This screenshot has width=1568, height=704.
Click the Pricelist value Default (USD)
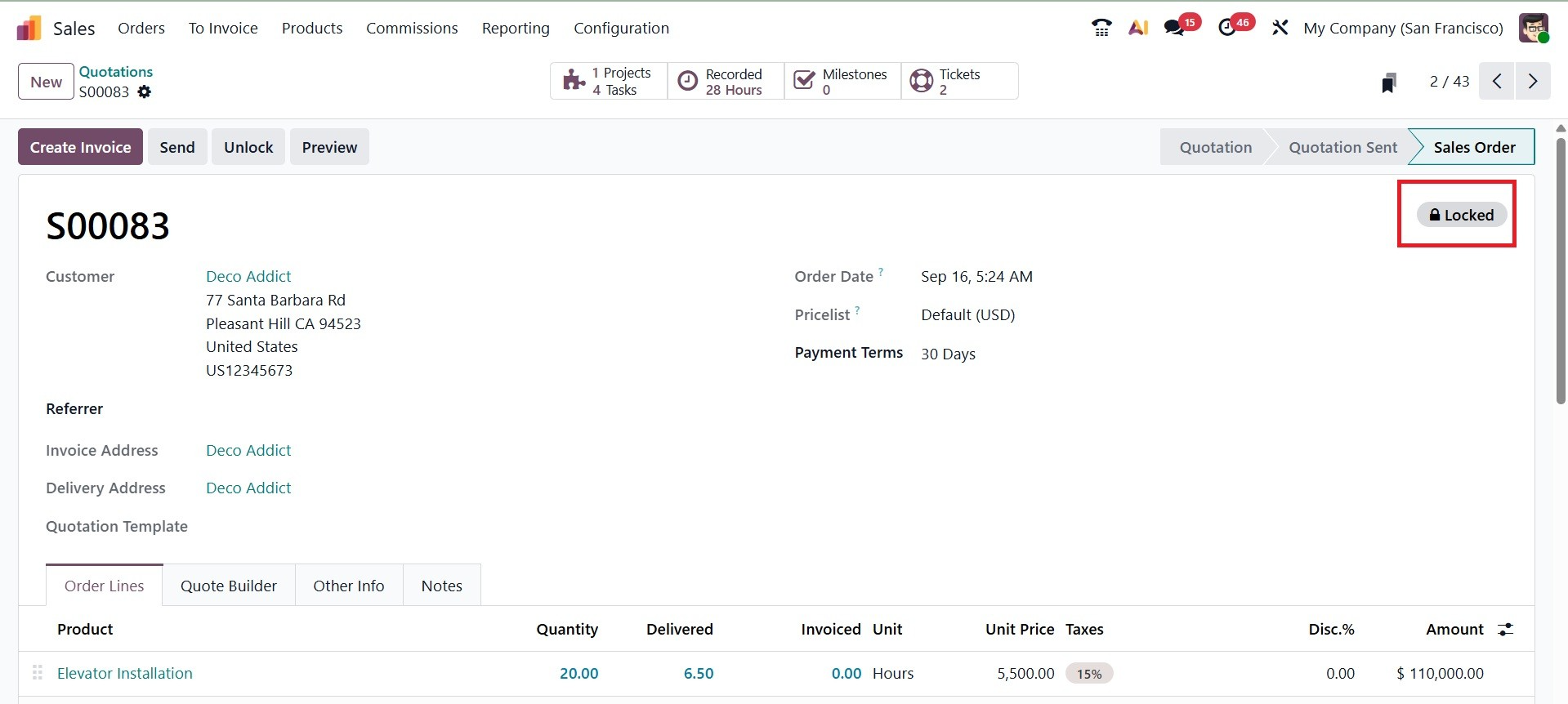click(967, 314)
